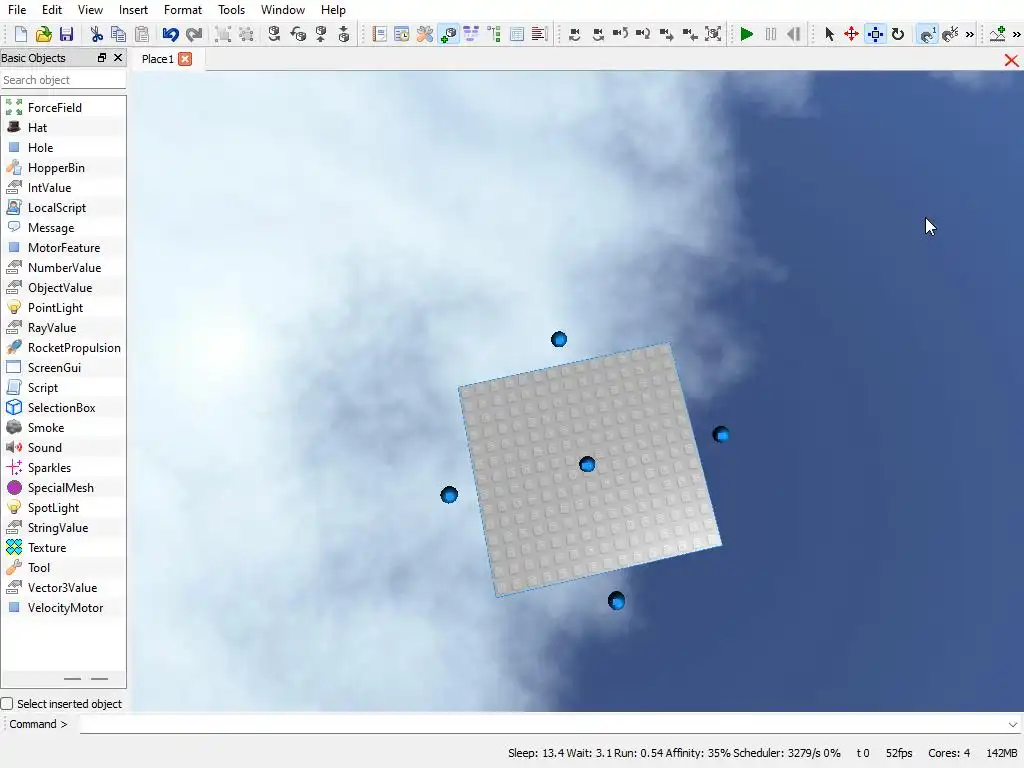Click the Search object field

pyautogui.click(x=63, y=80)
